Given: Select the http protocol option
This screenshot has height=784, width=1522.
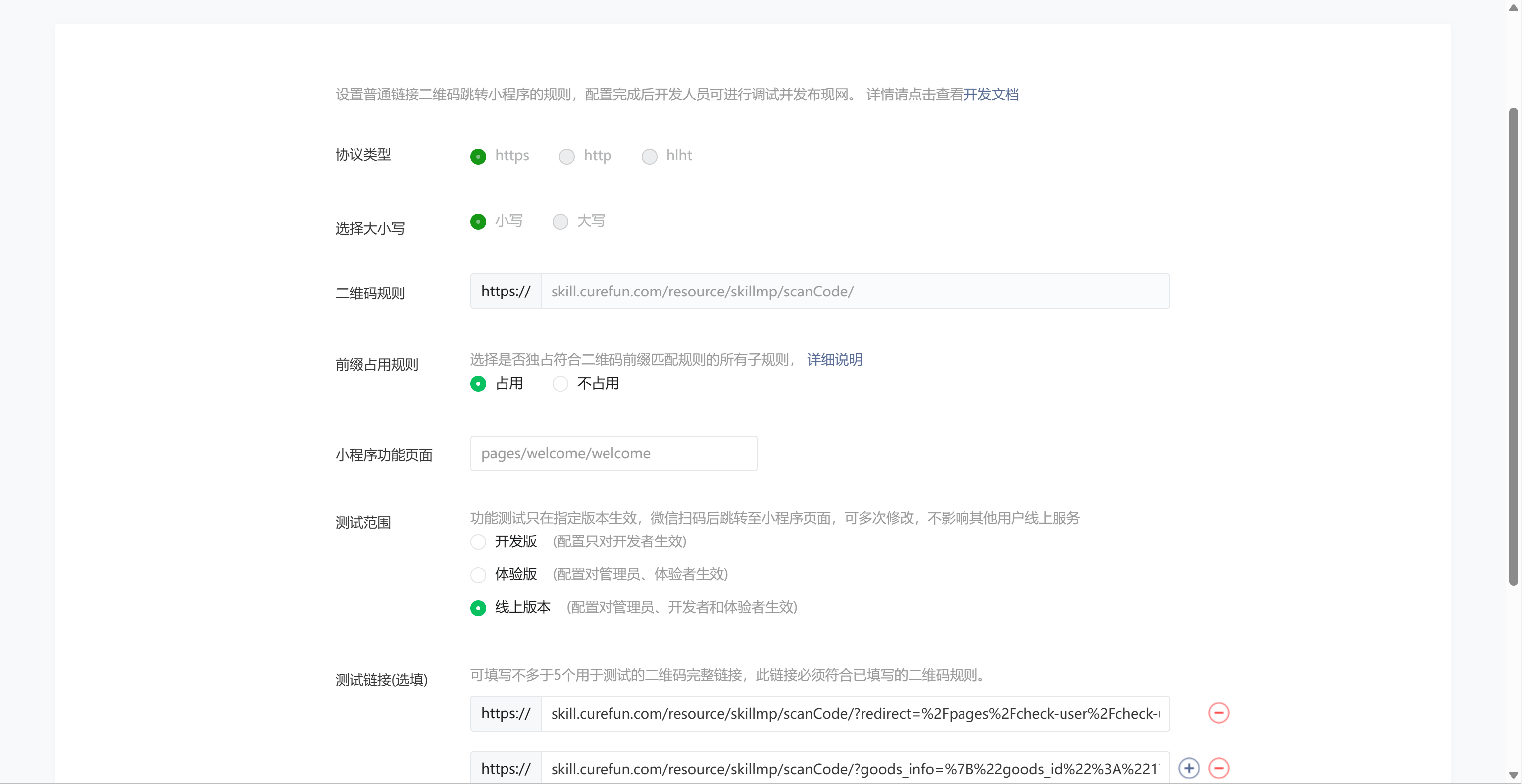Looking at the screenshot, I should (x=566, y=156).
